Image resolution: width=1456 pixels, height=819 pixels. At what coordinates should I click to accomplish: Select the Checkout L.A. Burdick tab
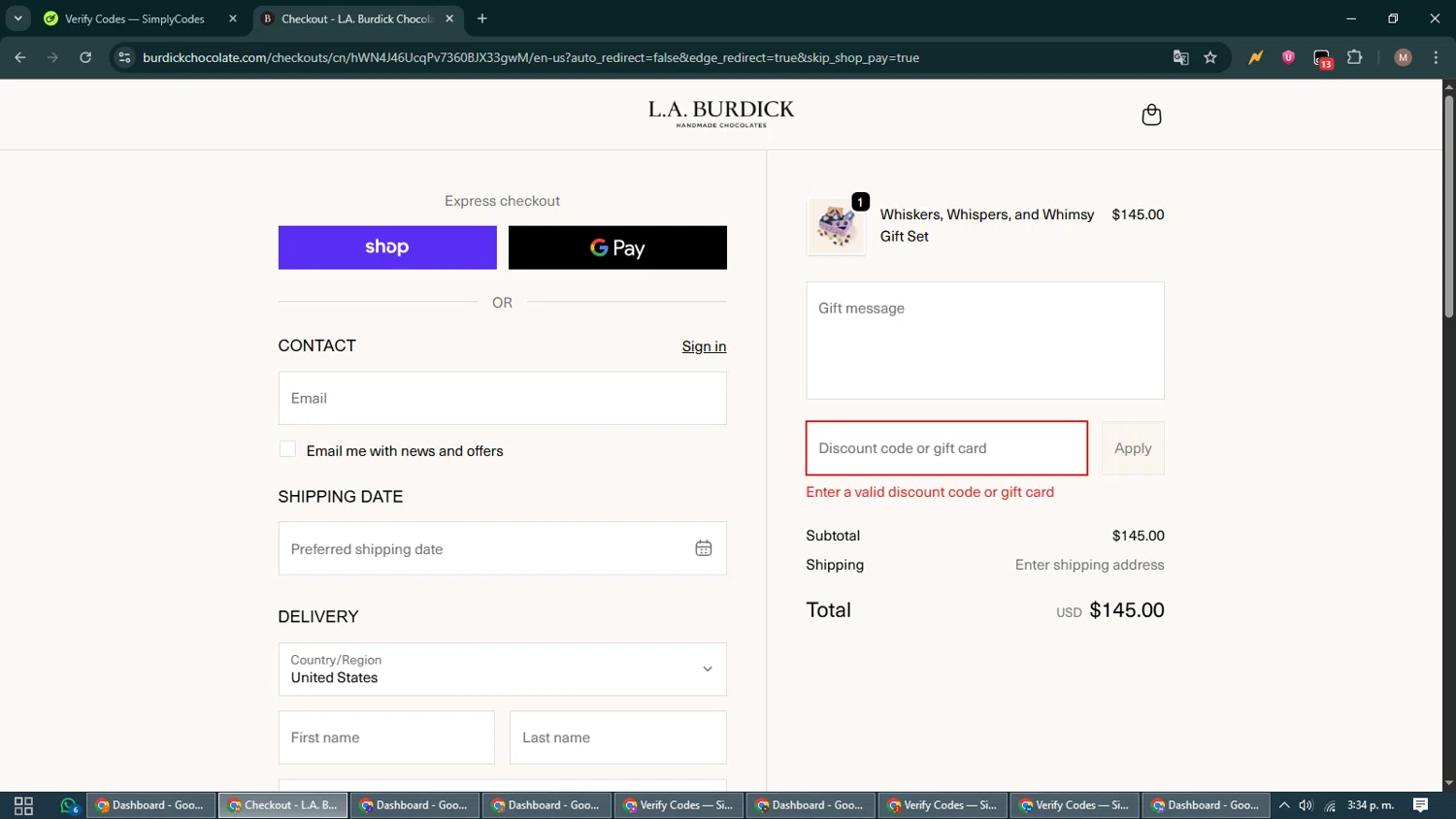(357, 18)
